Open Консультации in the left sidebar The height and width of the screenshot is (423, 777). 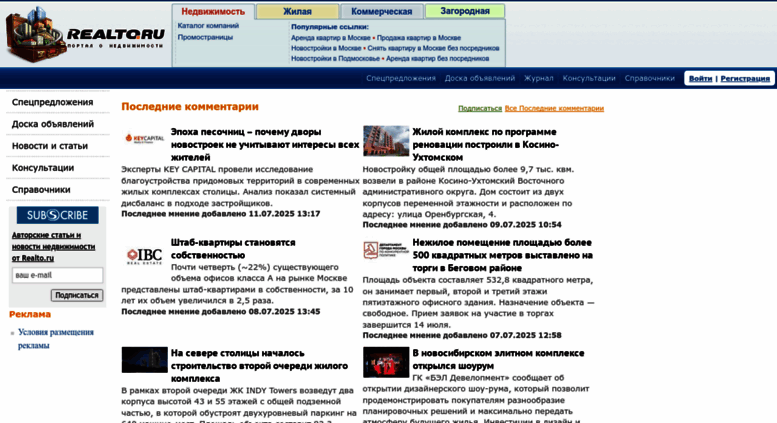(43, 167)
